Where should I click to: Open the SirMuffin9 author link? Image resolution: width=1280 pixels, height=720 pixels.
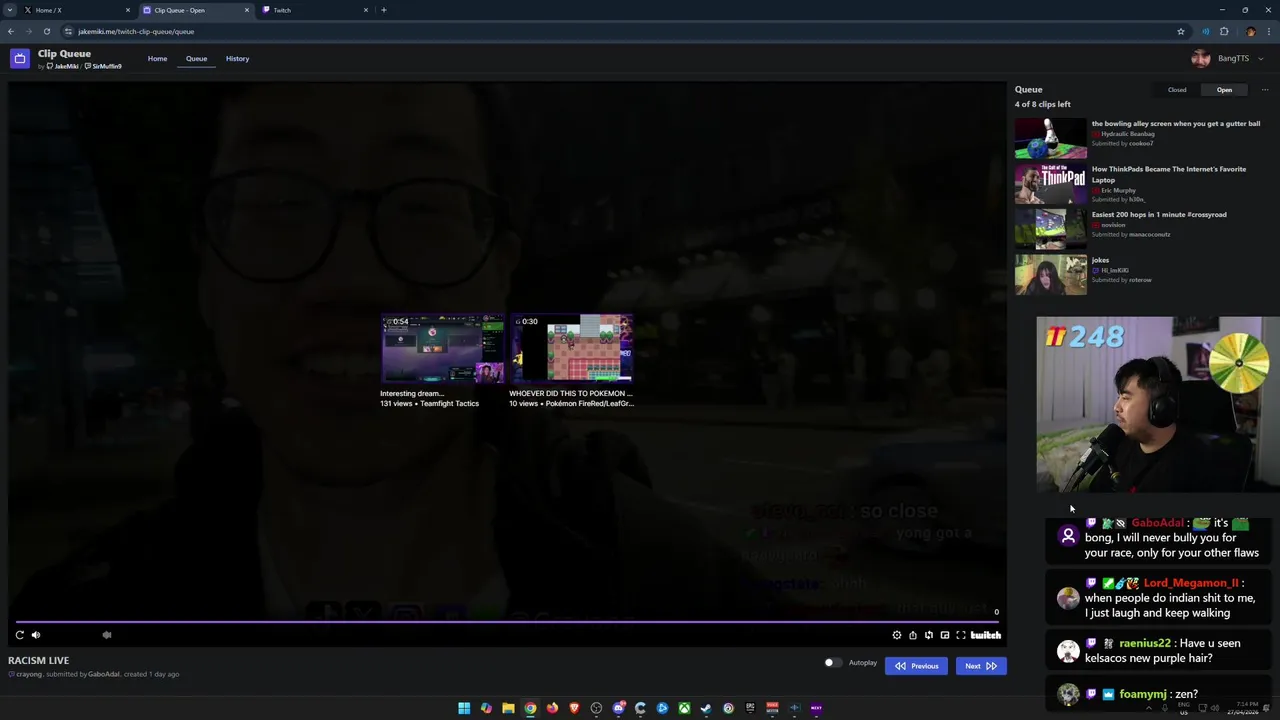105,66
